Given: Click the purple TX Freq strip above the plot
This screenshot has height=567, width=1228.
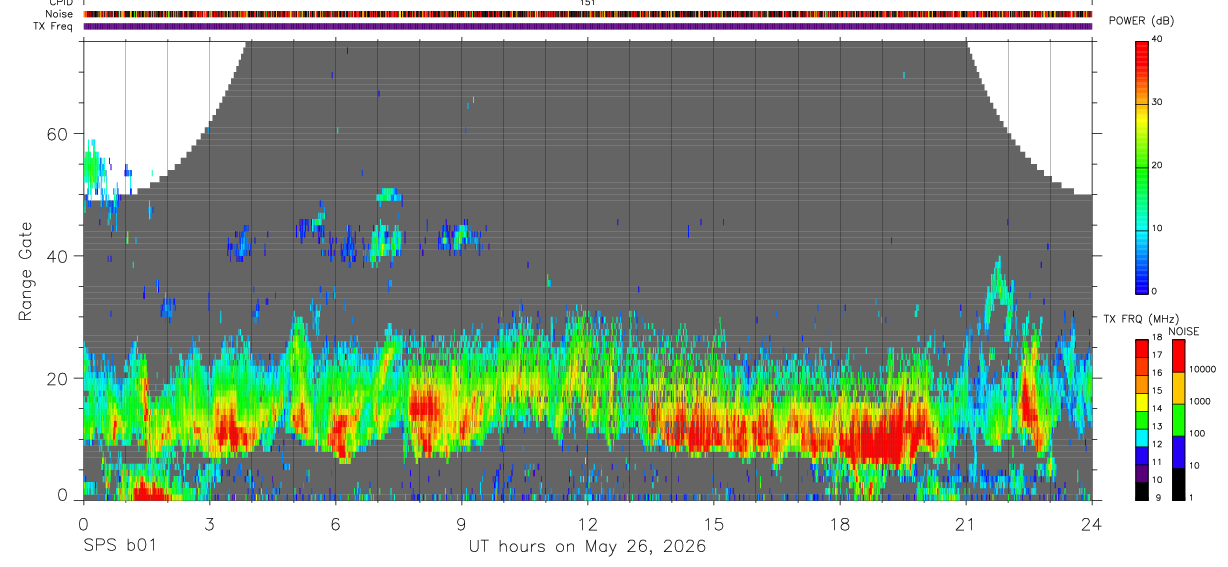Looking at the screenshot, I should pyautogui.click(x=588, y=26).
